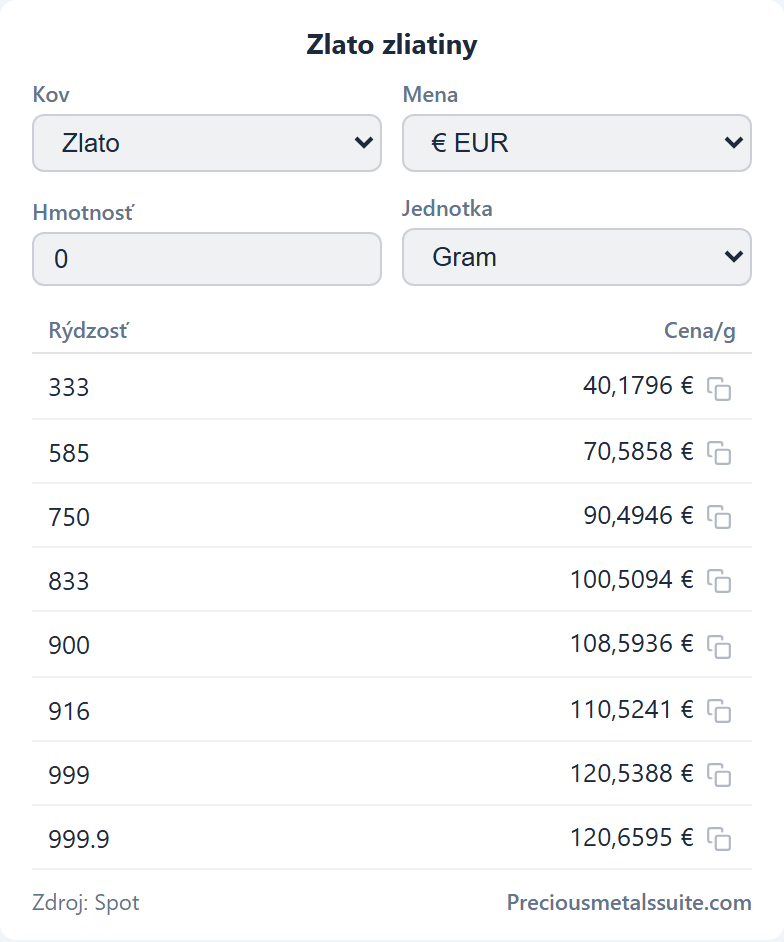Open the Kov dropdown showing Zlato
Screen dimensions: 784x942
(x=207, y=143)
